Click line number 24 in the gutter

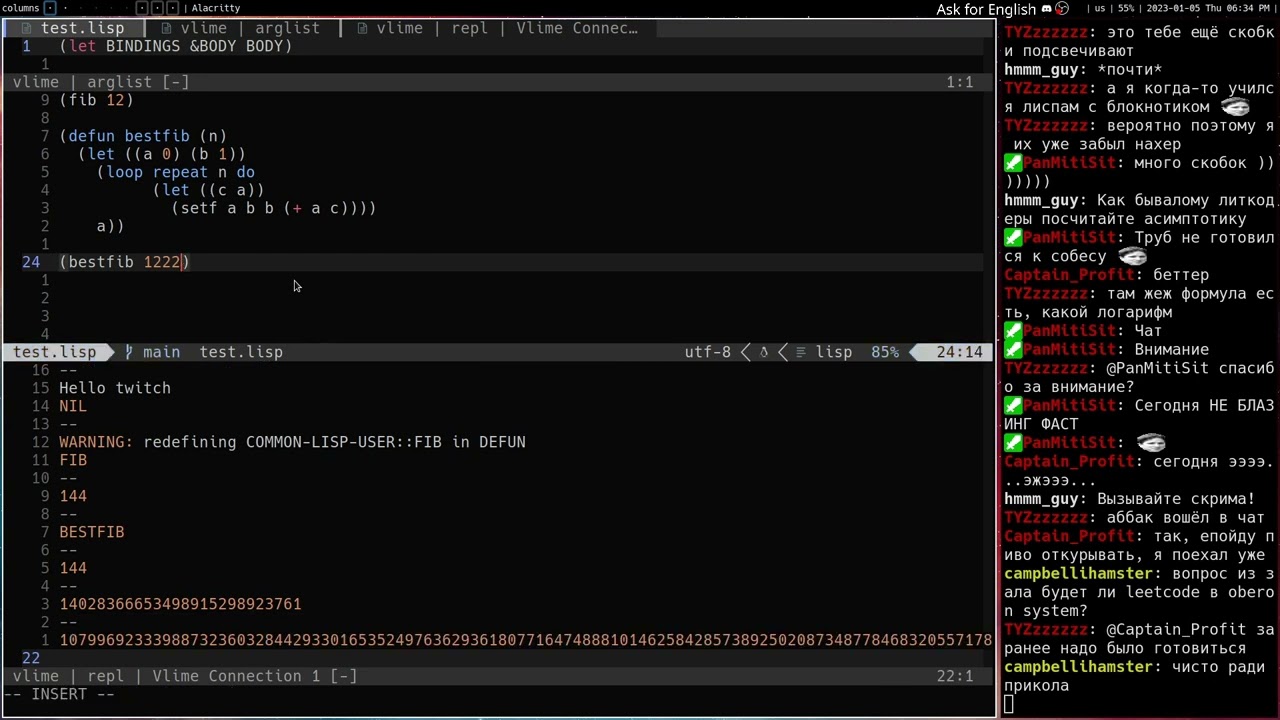31,262
